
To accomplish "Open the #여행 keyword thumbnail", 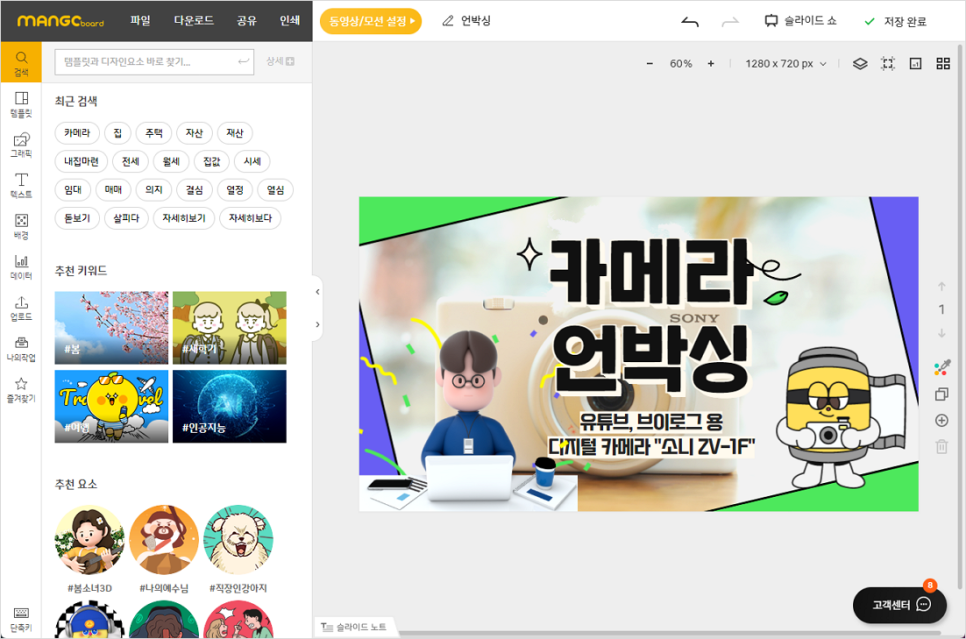I will pyautogui.click(x=112, y=406).
